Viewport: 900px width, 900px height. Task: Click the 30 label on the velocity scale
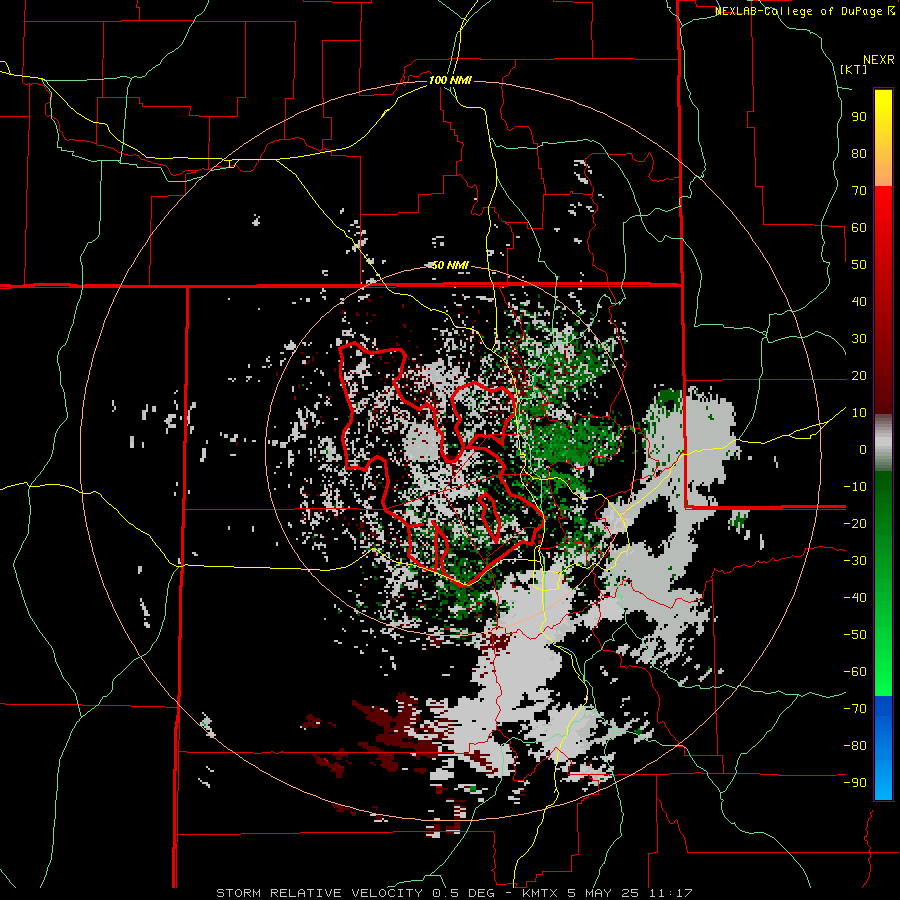pyautogui.click(x=859, y=339)
